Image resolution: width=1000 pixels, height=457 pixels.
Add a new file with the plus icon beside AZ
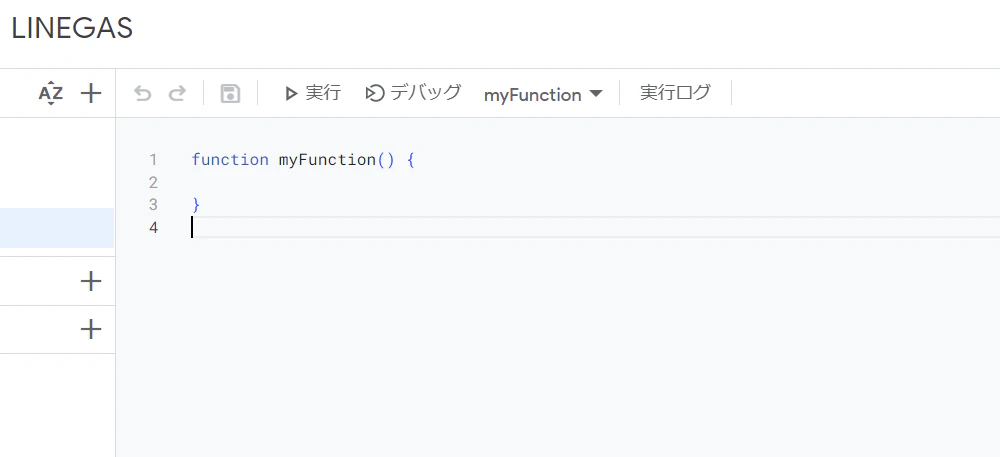point(91,94)
